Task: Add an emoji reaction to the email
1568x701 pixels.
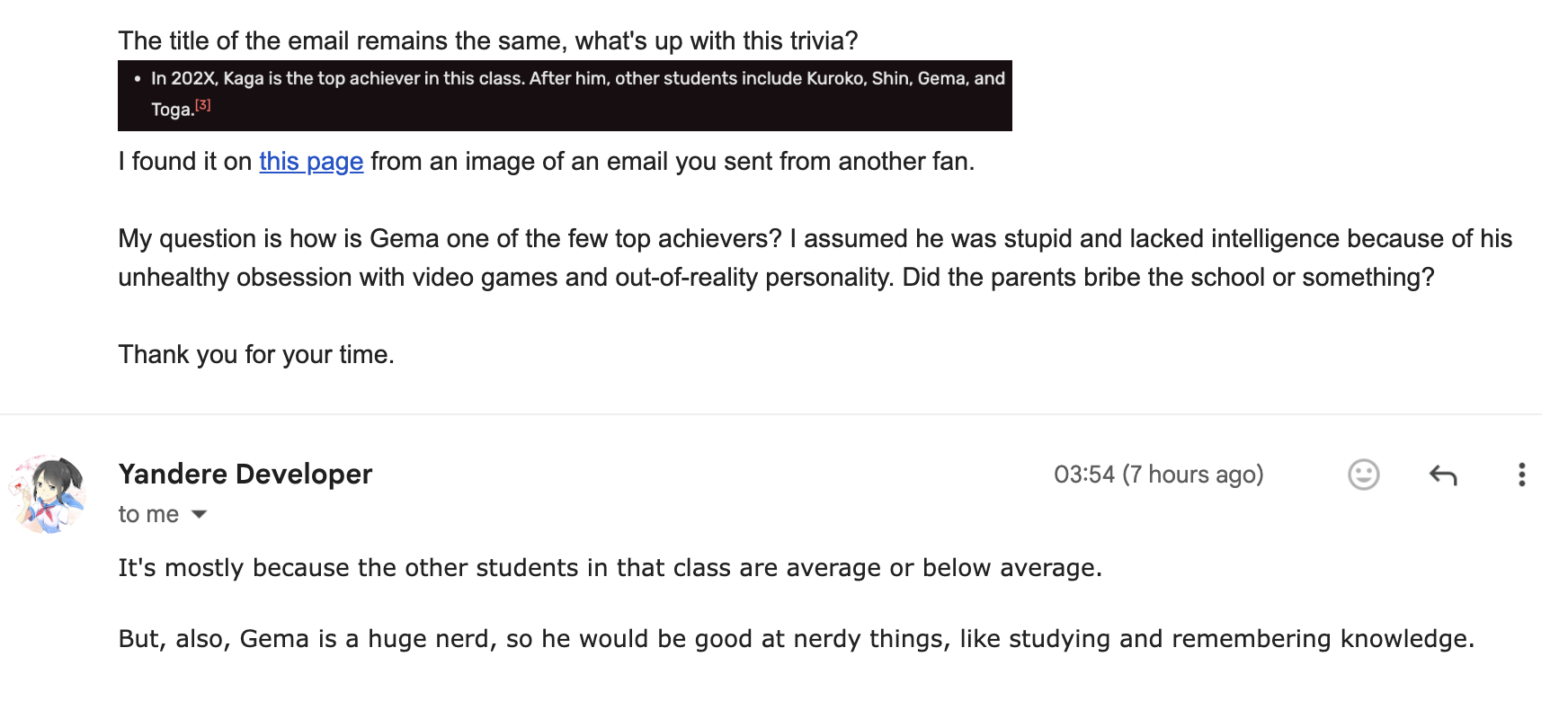Action: coord(1363,475)
